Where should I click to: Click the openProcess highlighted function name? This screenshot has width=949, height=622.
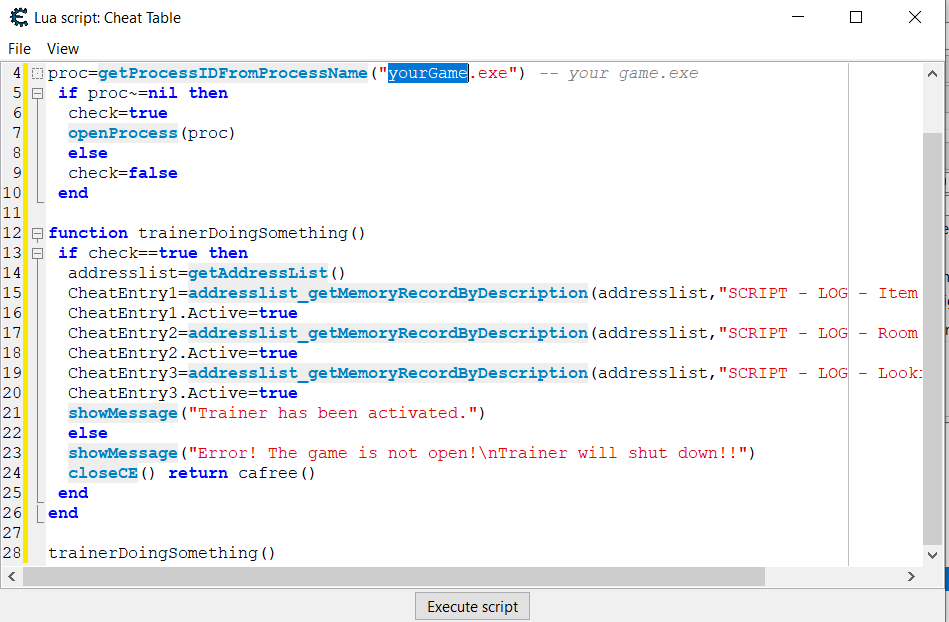[x=122, y=132]
